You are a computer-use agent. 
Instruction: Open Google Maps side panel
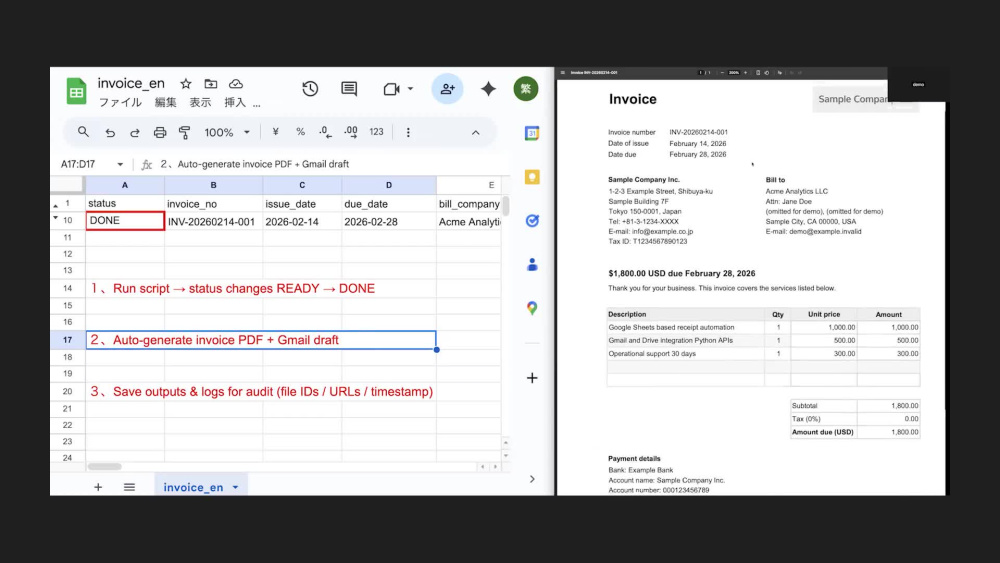pos(532,308)
